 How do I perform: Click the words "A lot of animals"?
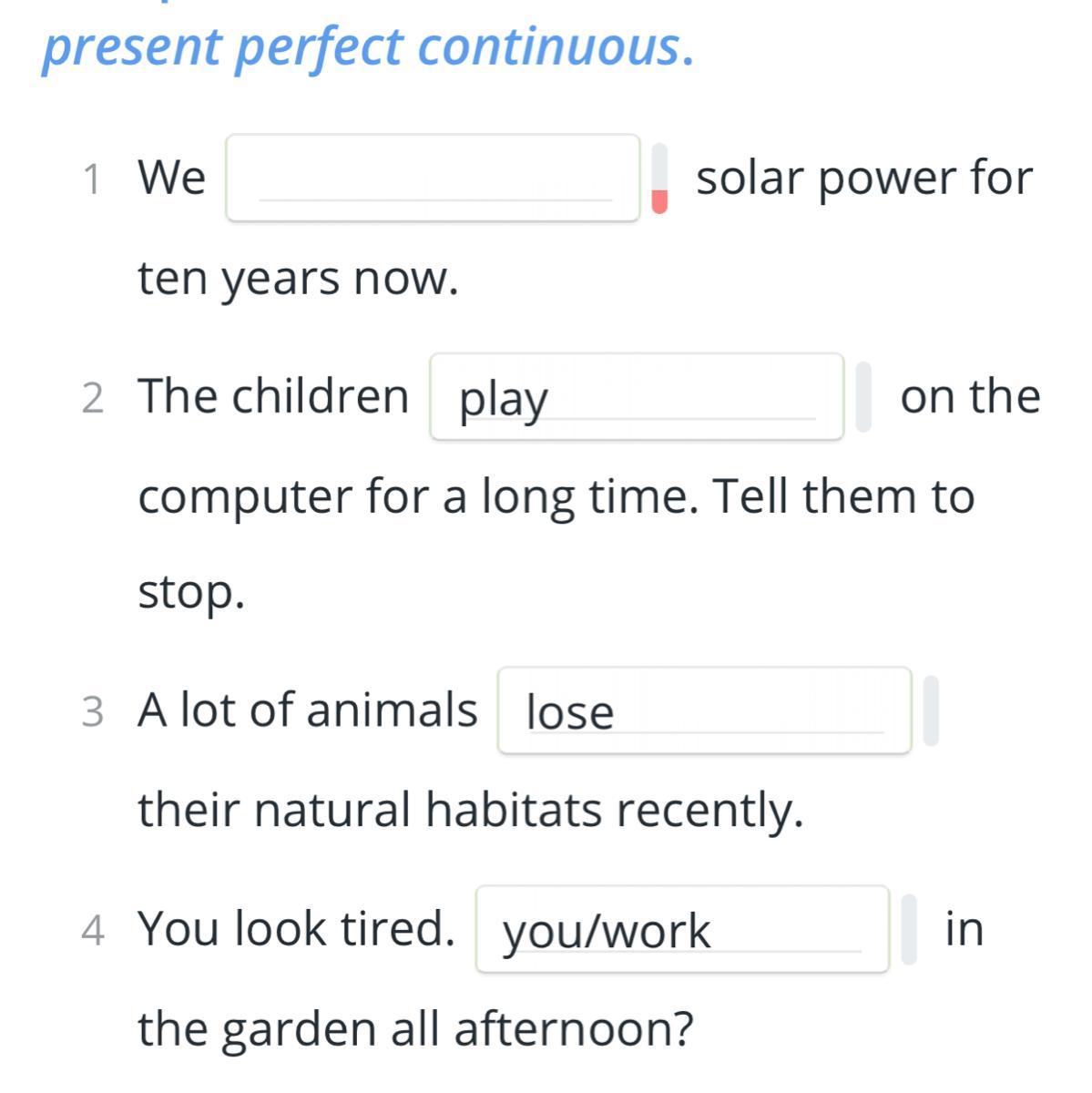307,710
